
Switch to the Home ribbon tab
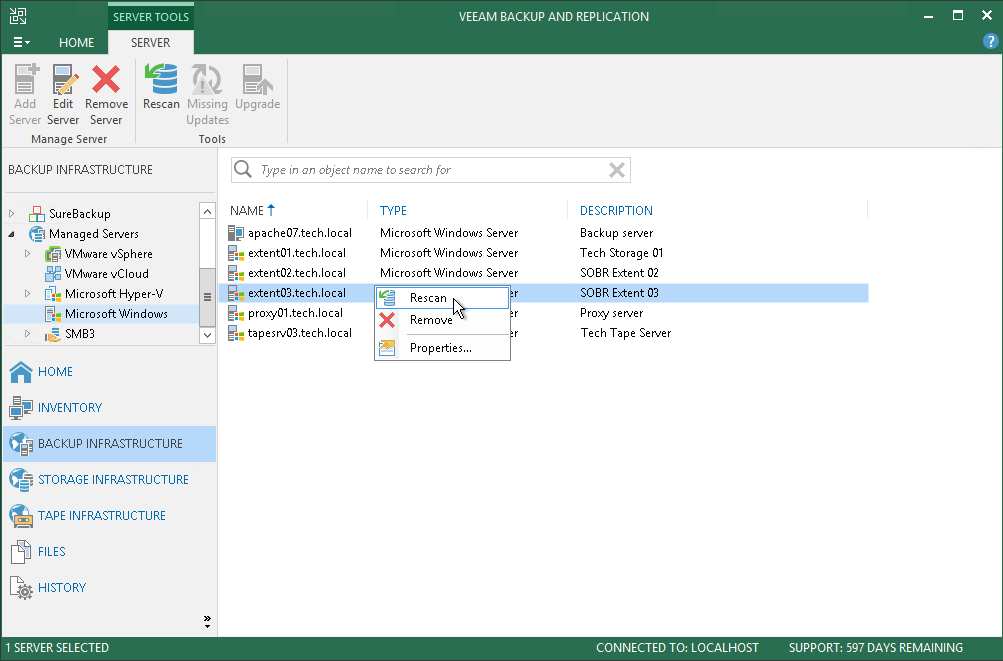76,43
